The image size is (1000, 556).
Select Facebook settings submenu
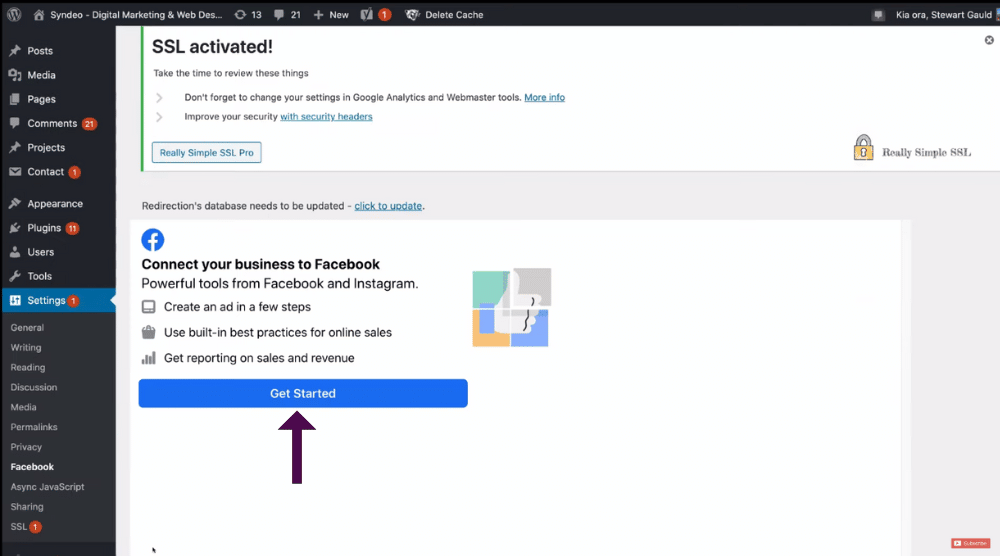click(x=33, y=467)
